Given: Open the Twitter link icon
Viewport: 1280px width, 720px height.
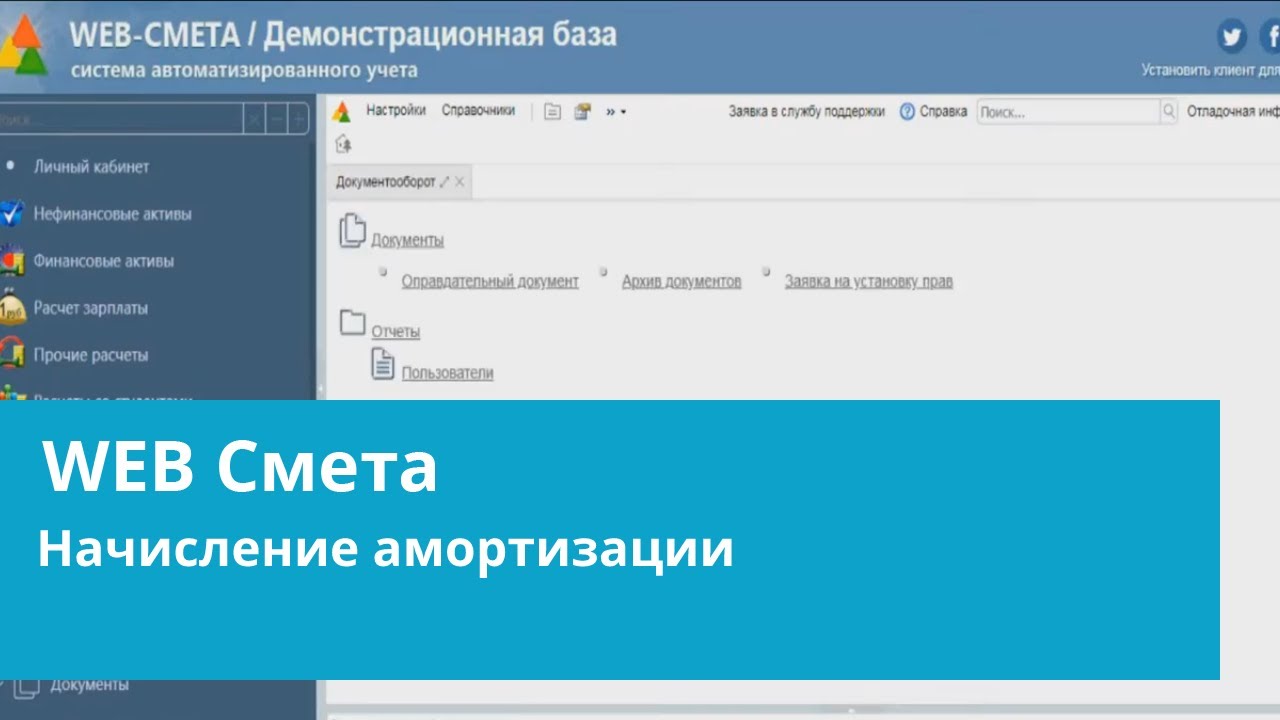Looking at the screenshot, I should tap(1232, 37).
